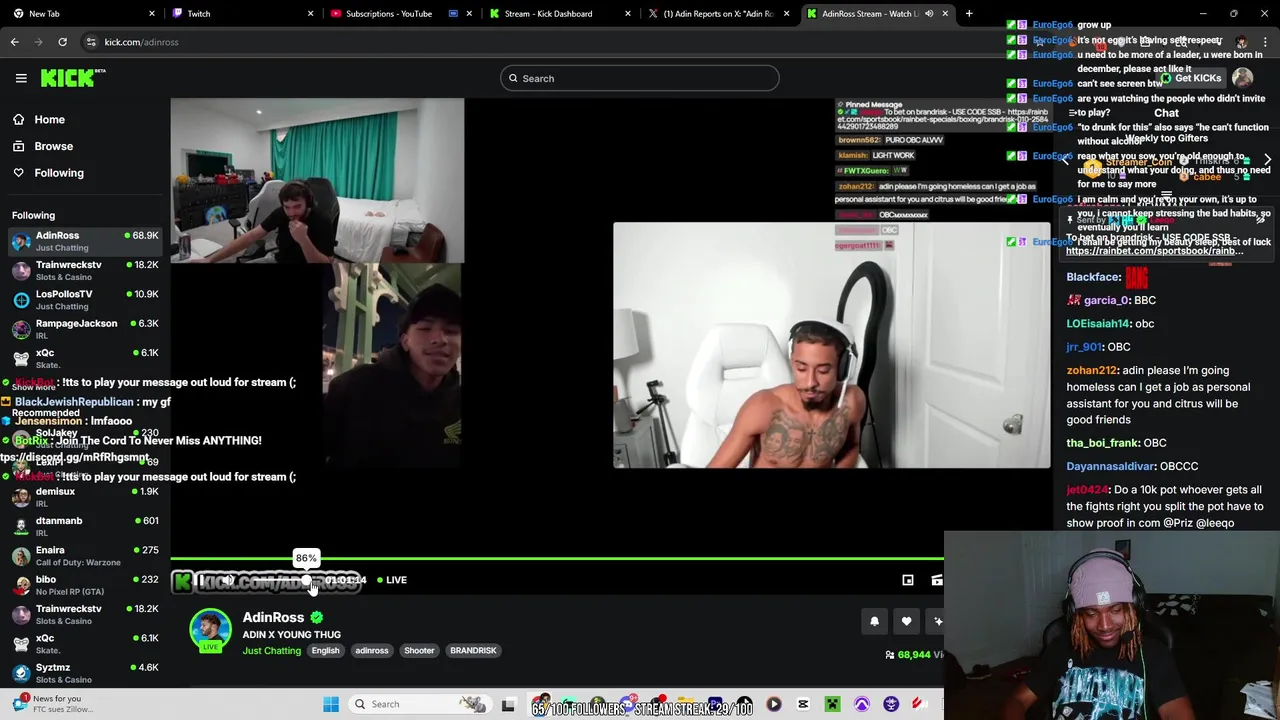
Task: Click the AdinRoss channel avatar
Action: (x=210, y=630)
